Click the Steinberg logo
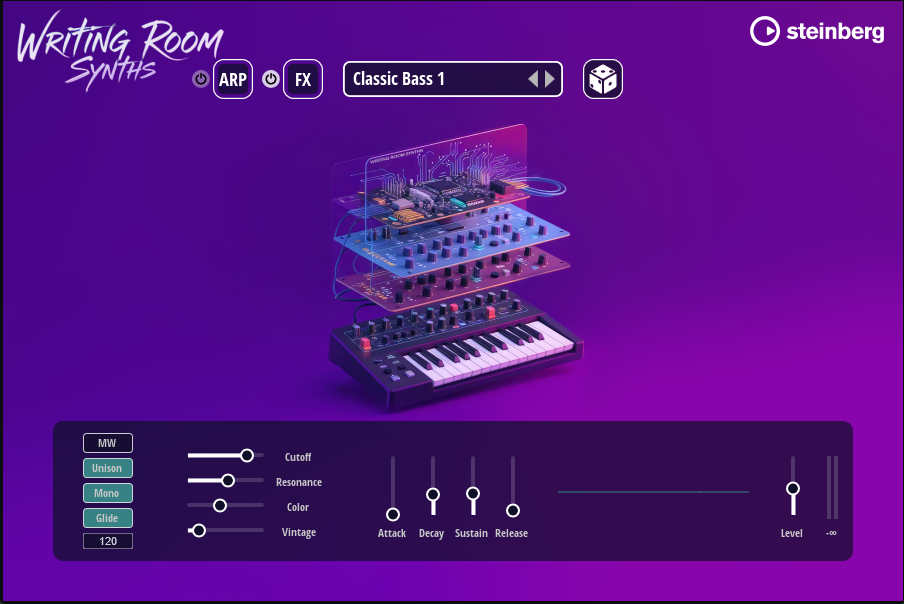This screenshot has width=904, height=604. (817, 32)
